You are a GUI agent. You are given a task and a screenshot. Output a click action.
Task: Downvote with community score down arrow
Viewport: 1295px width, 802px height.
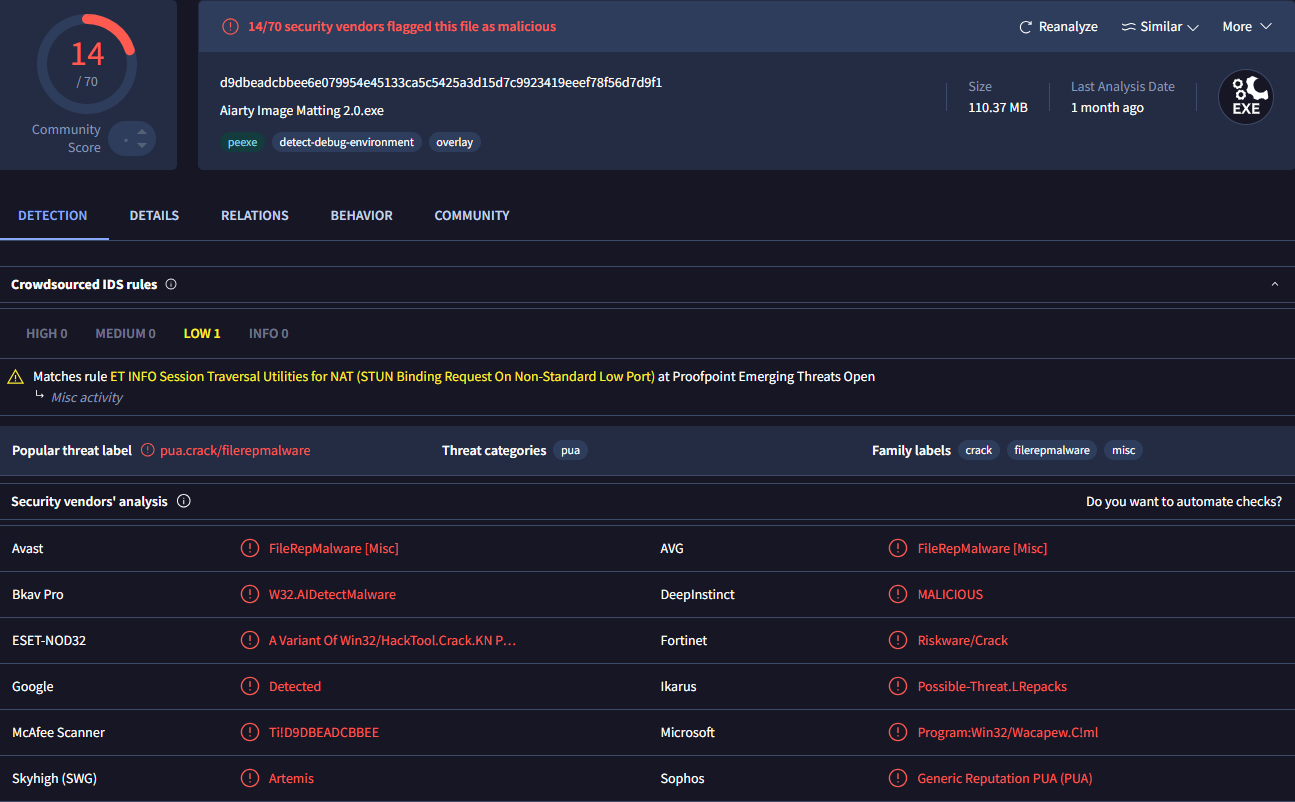141,146
